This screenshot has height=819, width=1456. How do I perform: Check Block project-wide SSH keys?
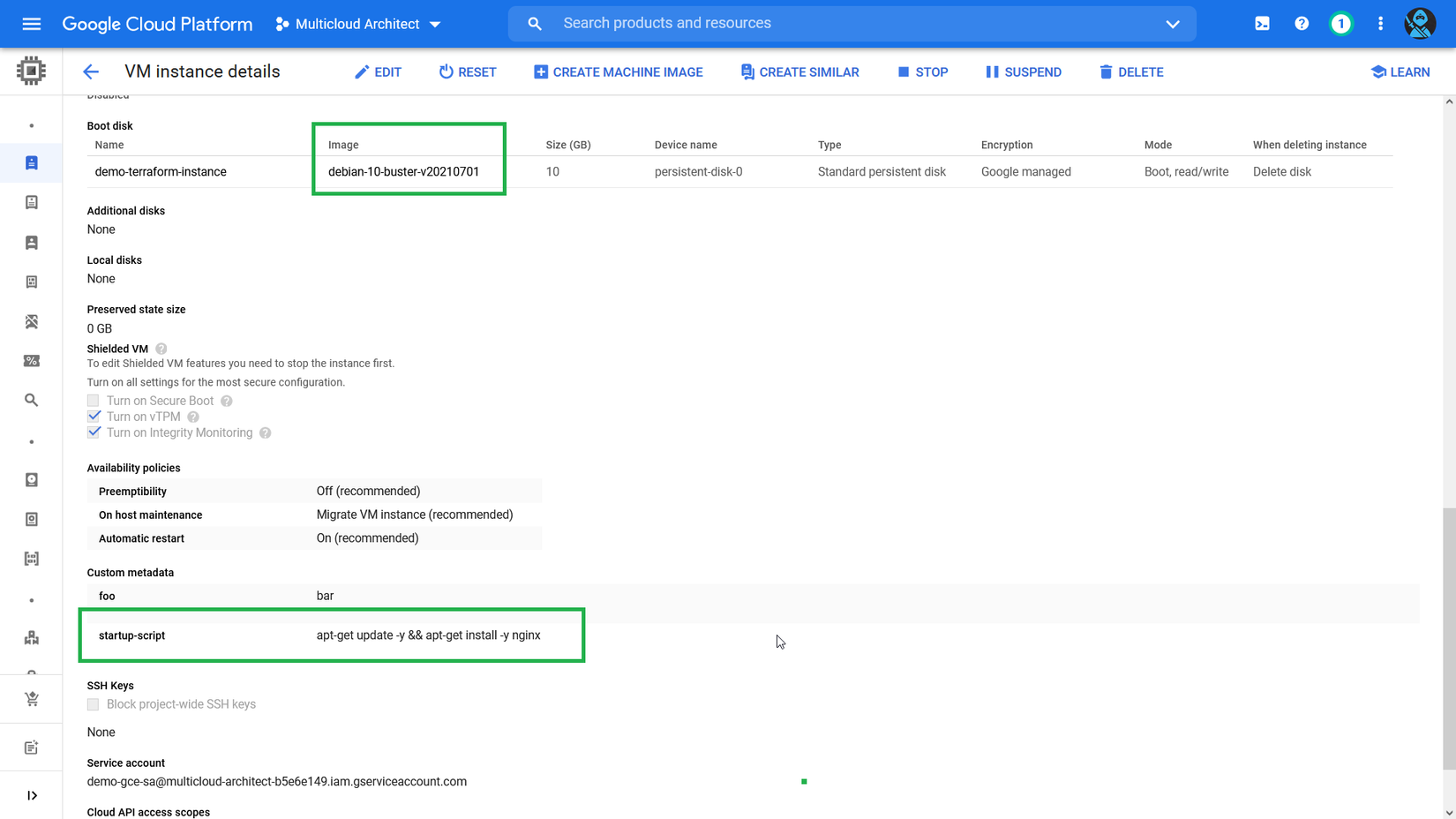(94, 704)
